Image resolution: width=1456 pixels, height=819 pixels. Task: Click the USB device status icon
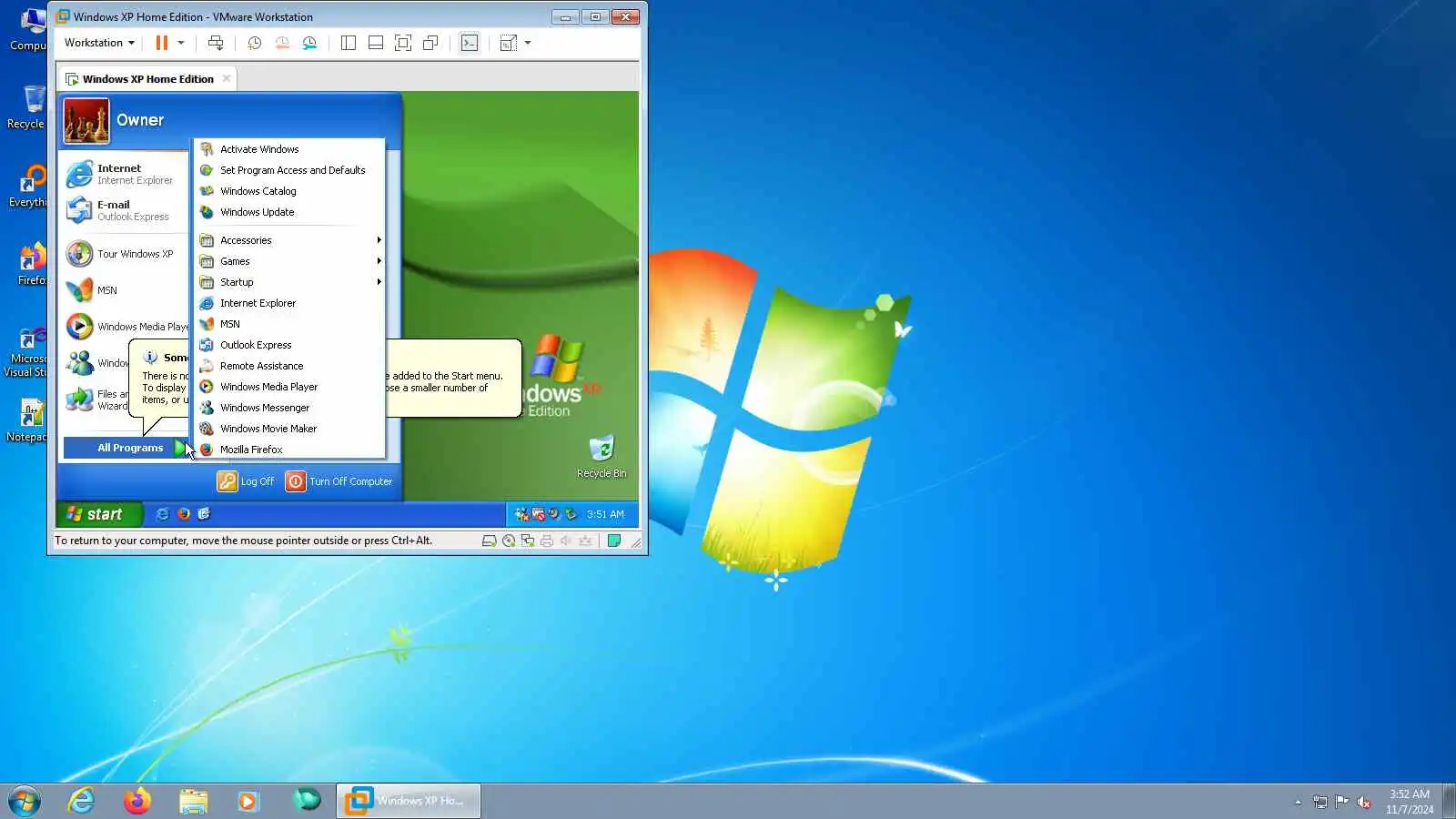585,541
